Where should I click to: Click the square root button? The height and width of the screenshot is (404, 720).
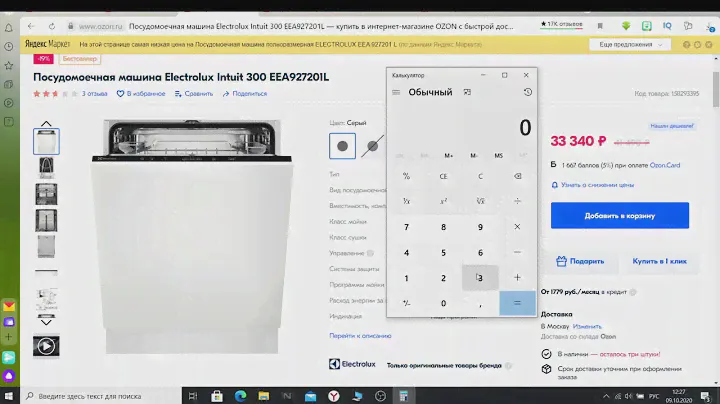[480, 201]
